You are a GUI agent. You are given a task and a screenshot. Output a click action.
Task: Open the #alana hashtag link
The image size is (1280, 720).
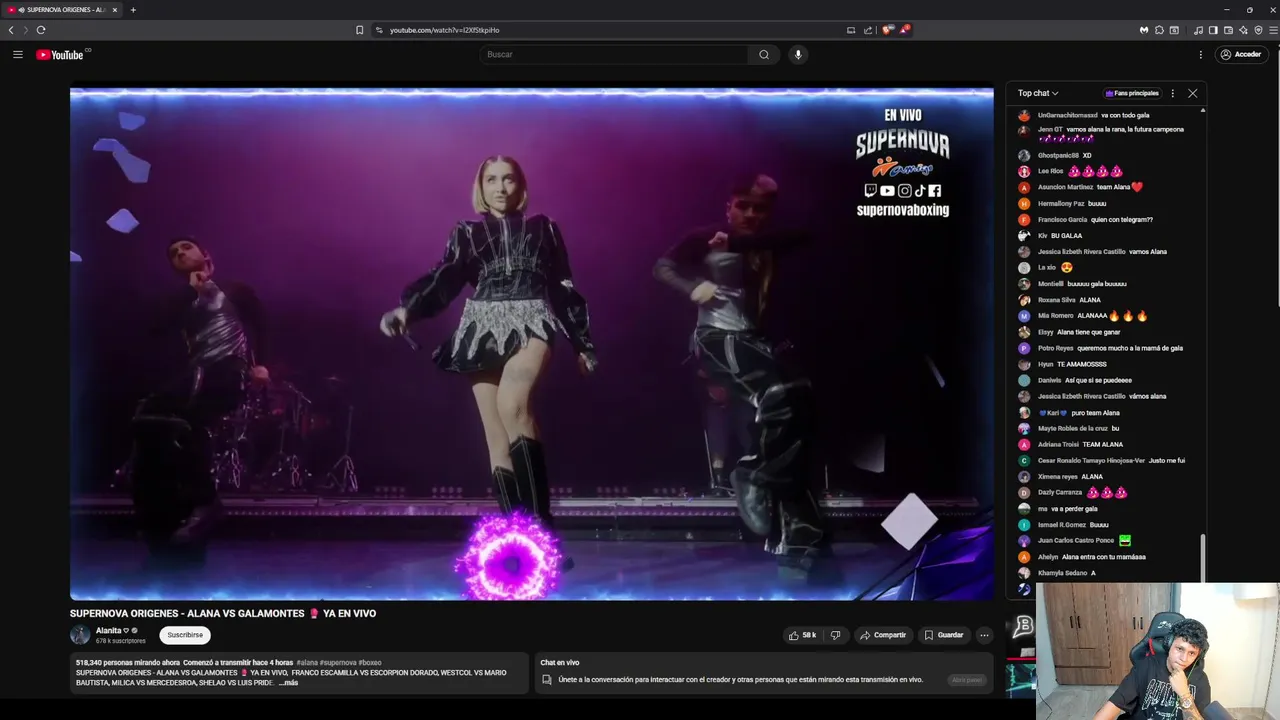(307, 663)
